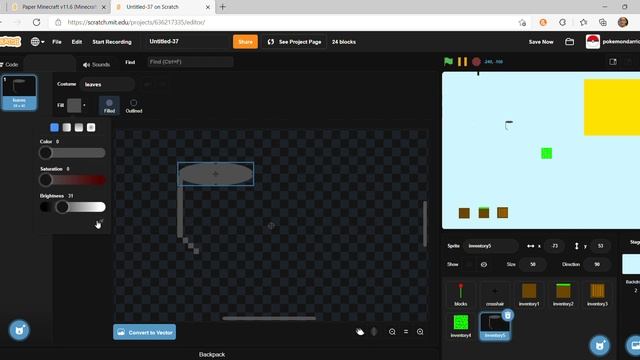640x360 pixels.
Task: Click Convert to Vector
Action: 144,332
